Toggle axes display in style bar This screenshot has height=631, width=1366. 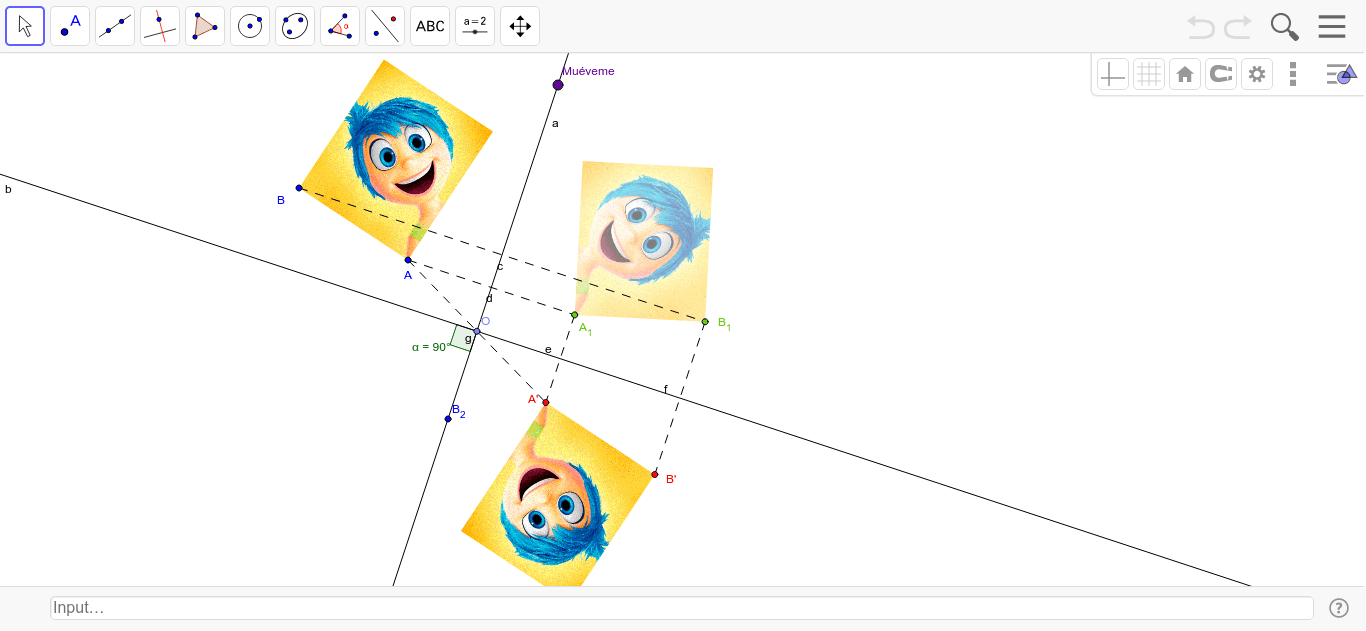pyautogui.click(x=1113, y=74)
